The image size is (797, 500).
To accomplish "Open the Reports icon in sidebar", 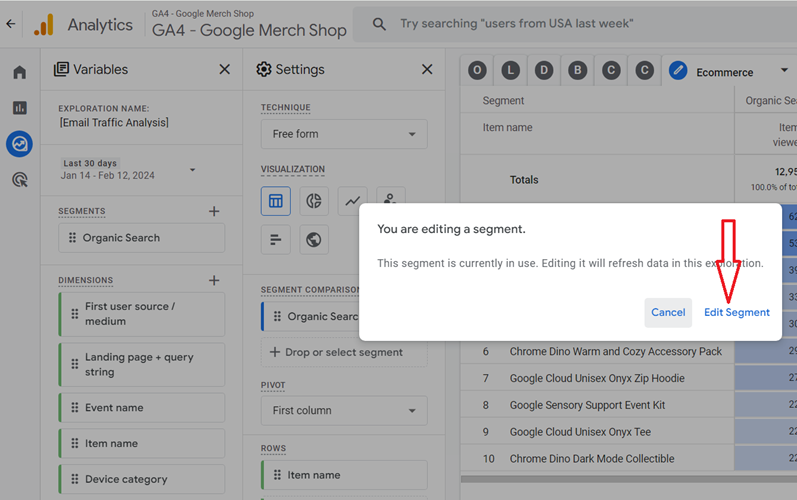I will (20, 108).
